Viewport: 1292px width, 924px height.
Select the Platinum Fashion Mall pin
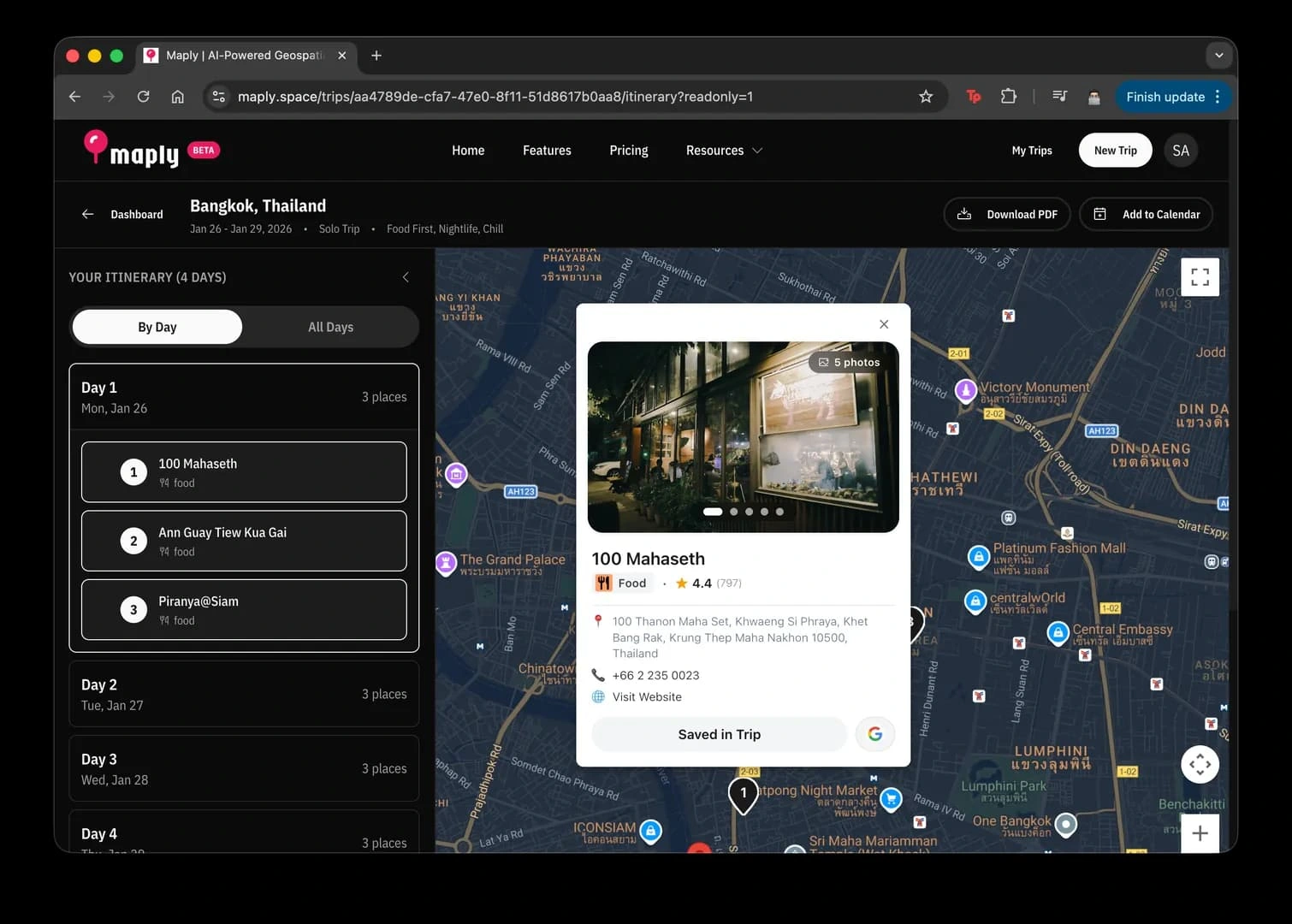click(979, 557)
